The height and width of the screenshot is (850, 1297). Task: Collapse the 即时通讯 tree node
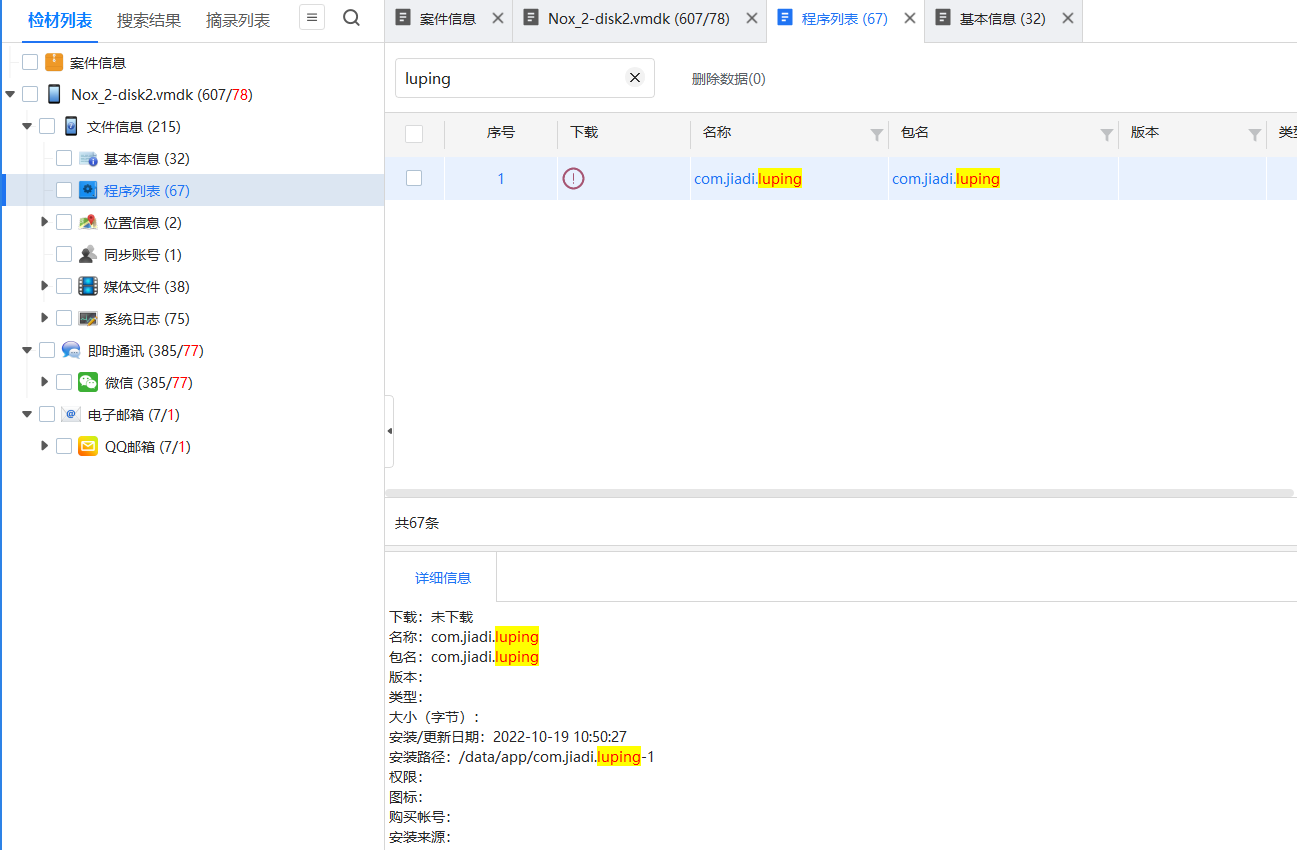(x=27, y=351)
